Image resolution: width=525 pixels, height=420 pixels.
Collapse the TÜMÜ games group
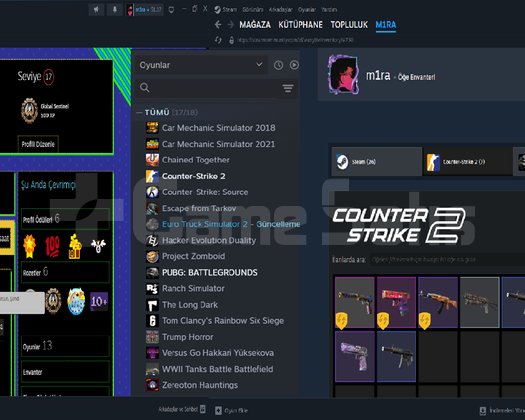pyautogui.click(x=139, y=113)
